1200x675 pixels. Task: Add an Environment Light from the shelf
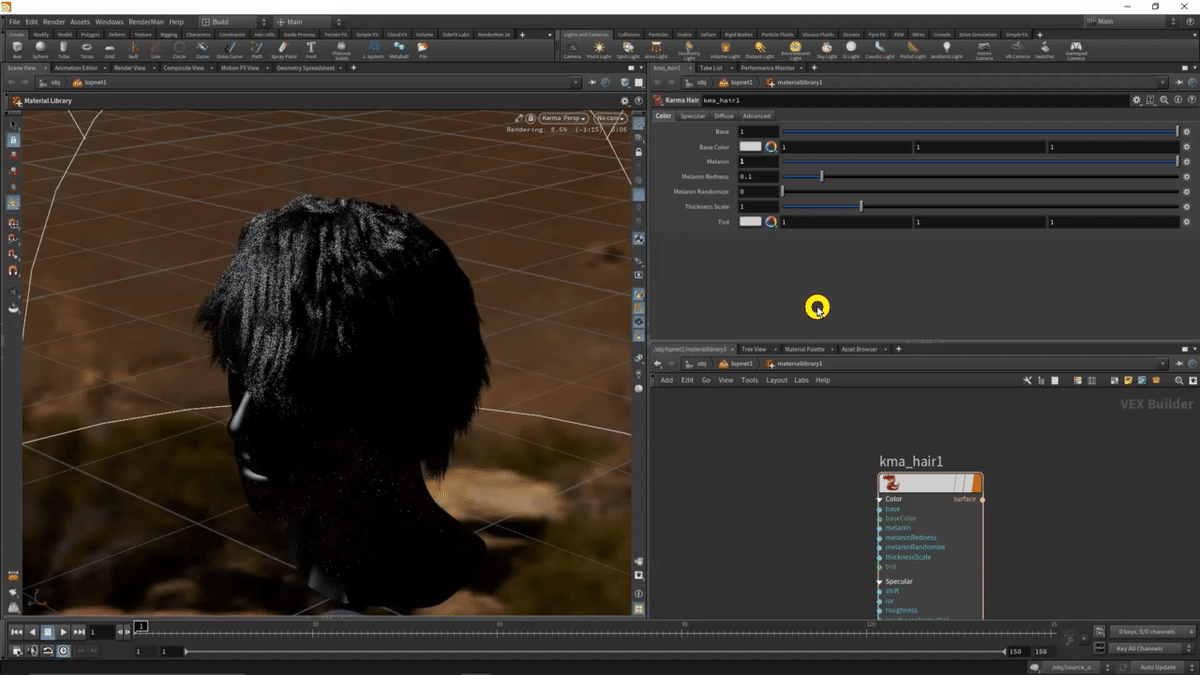coord(795,49)
